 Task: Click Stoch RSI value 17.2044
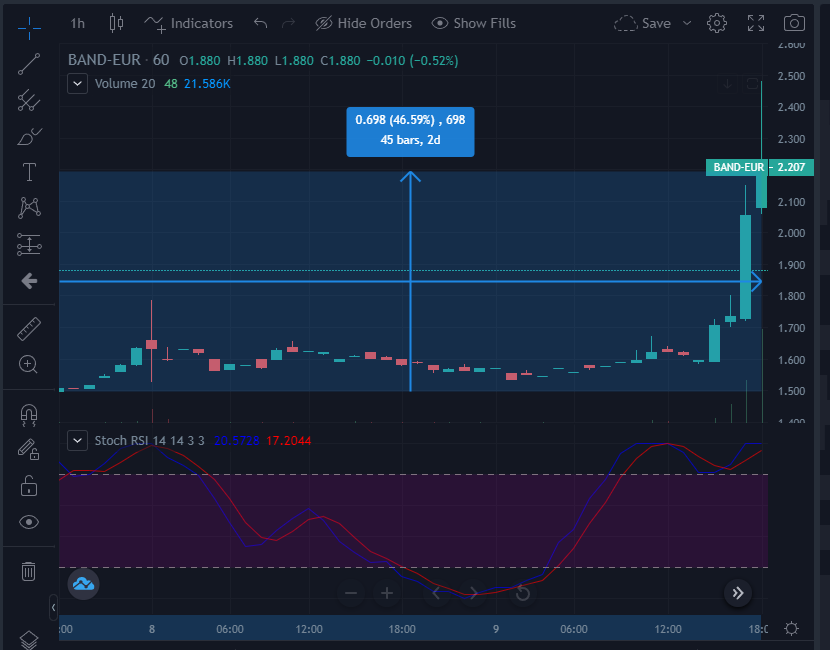[x=288, y=440]
